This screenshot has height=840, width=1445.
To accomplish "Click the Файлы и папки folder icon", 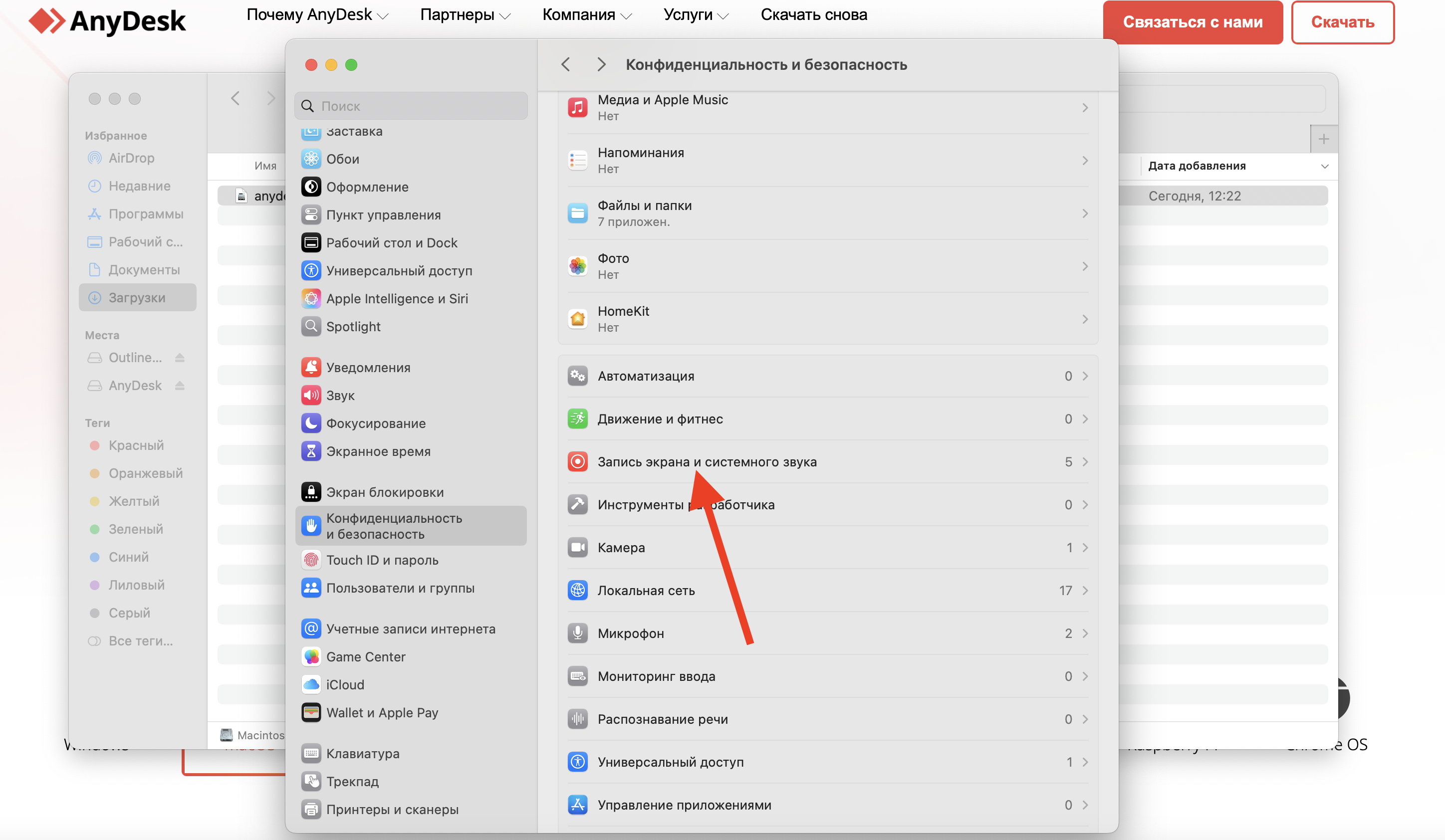I will click(577, 213).
